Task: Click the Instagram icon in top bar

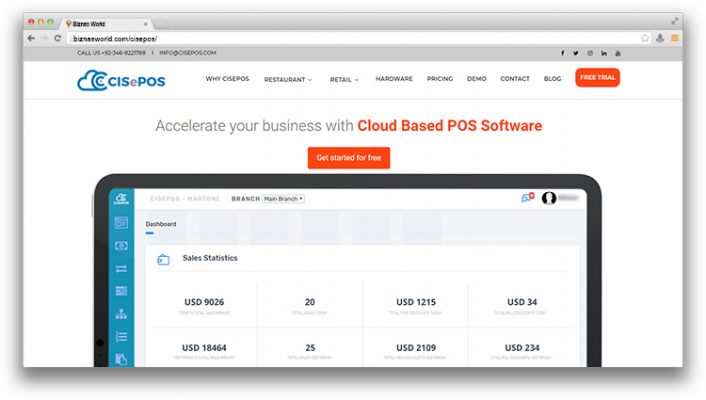Action: pos(590,53)
